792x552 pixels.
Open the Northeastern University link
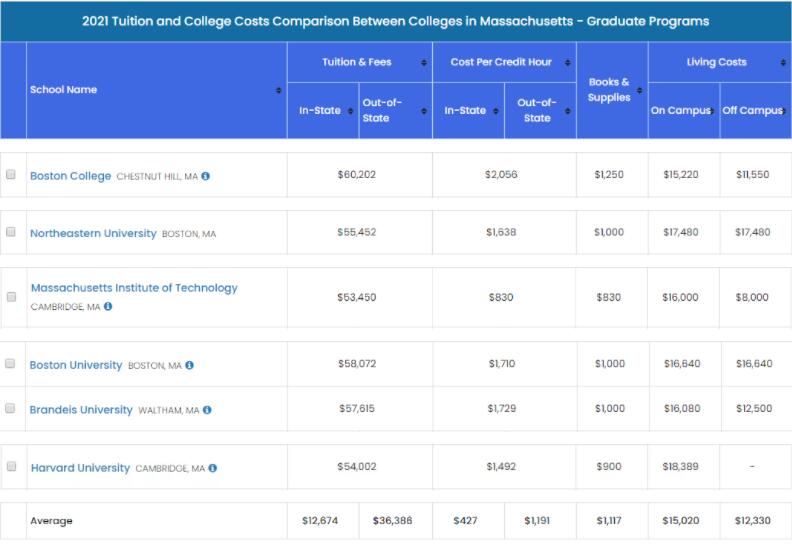click(93, 233)
